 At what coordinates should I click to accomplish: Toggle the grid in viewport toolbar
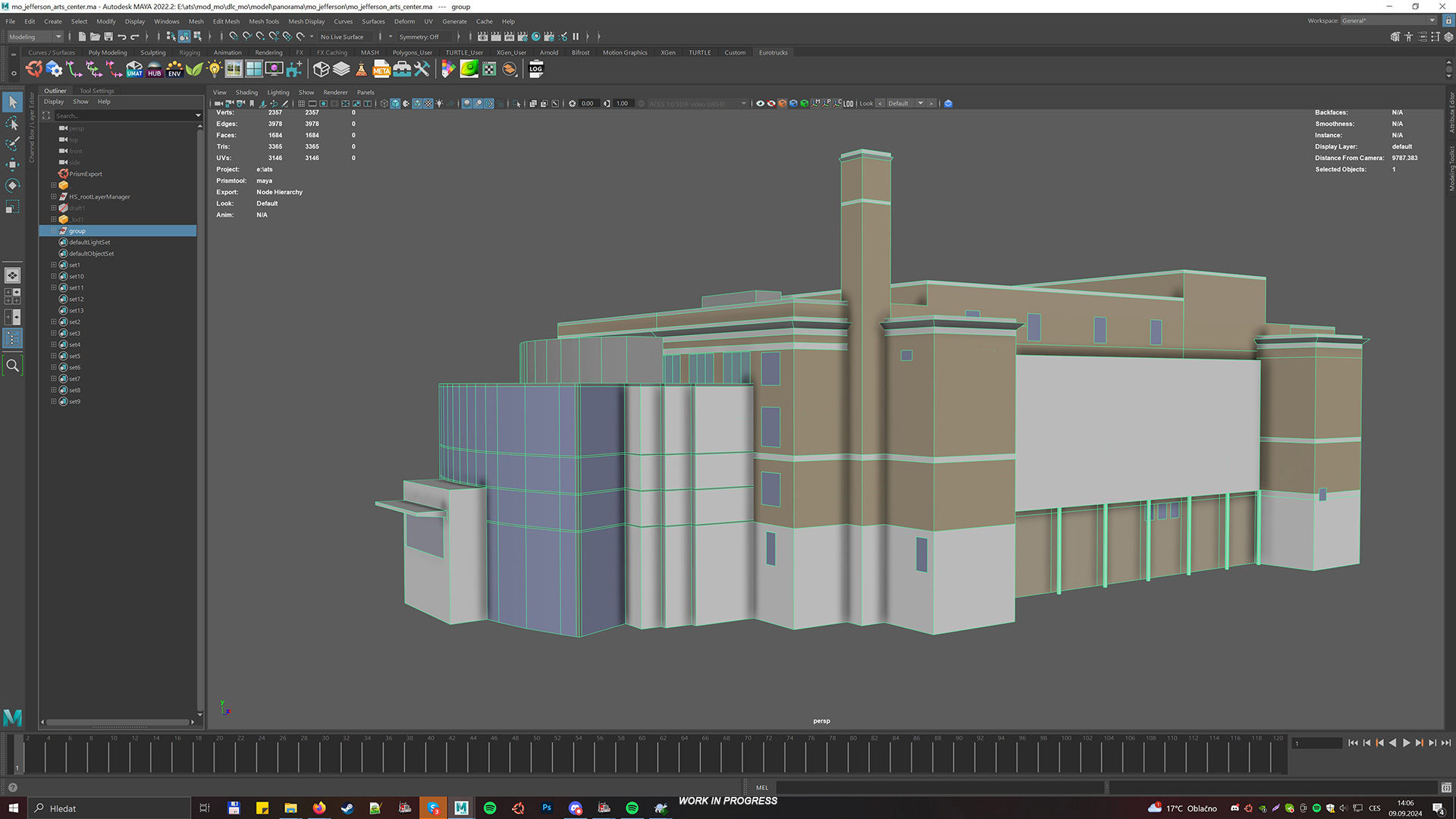pyautogui.click(x=301, y=104)
